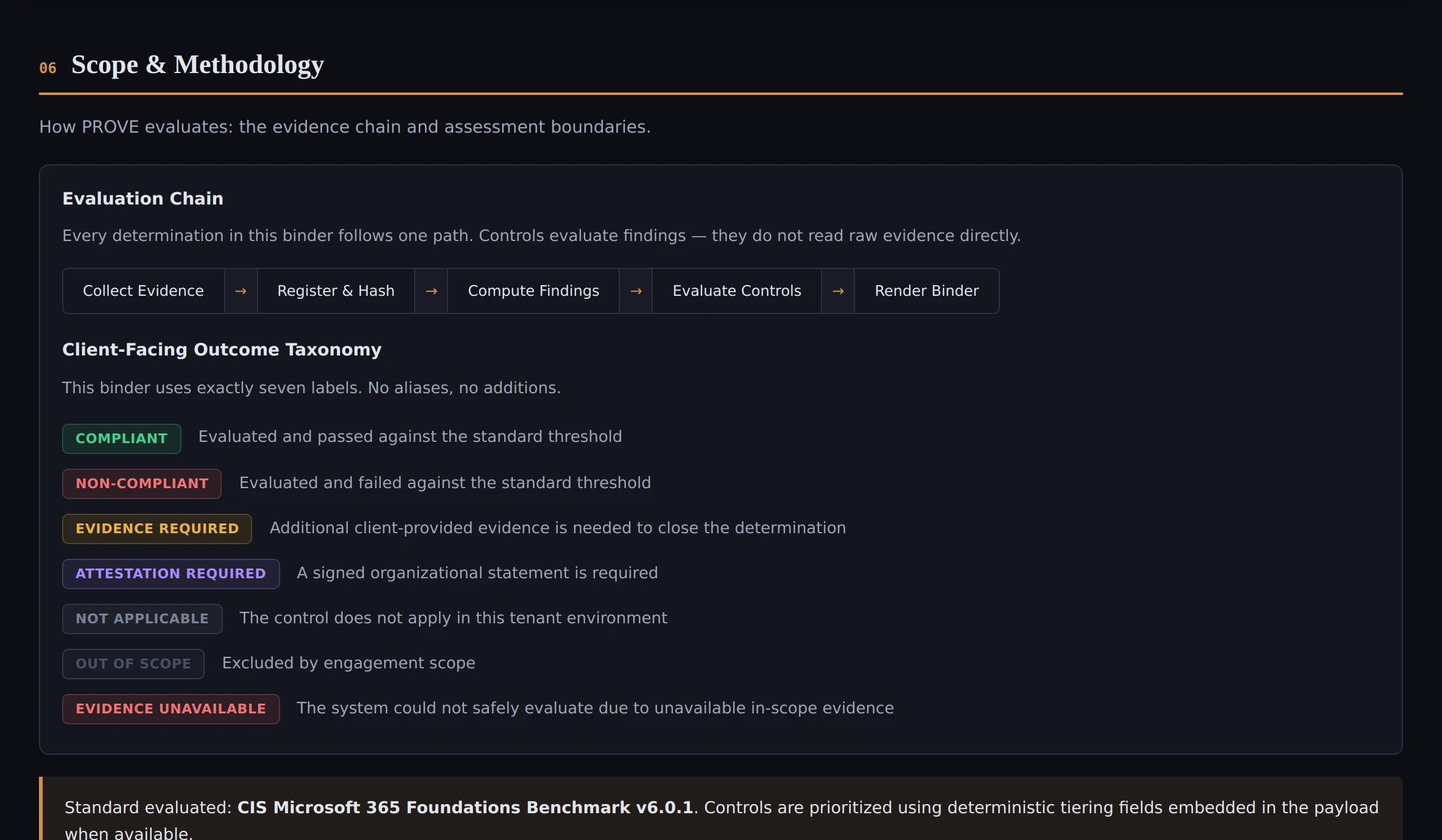Click the green COMPLIANT badge
Viewport: 1442px width, 840px height.
pyautogui.click(x=121, y=438)
